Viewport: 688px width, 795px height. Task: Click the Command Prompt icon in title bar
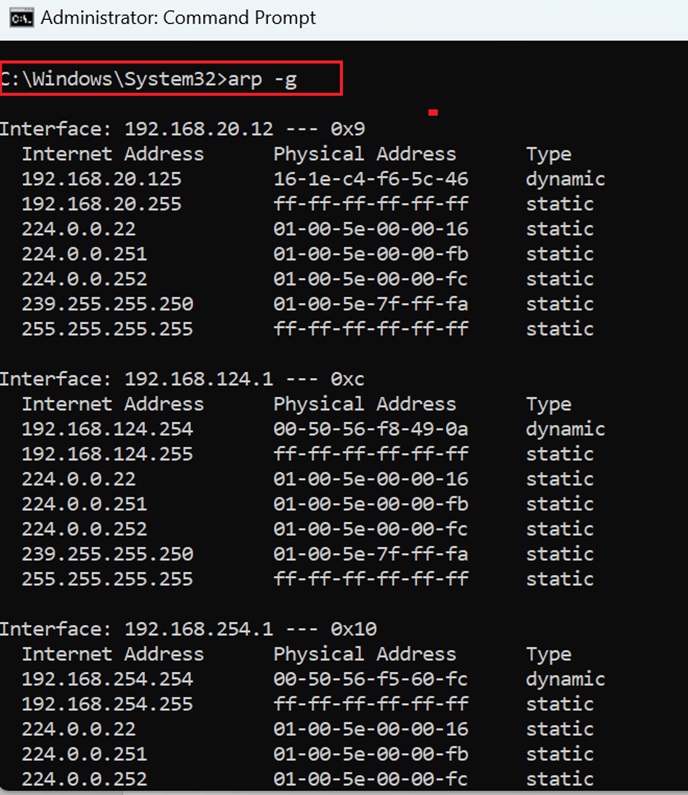click(x=22, y=19)
